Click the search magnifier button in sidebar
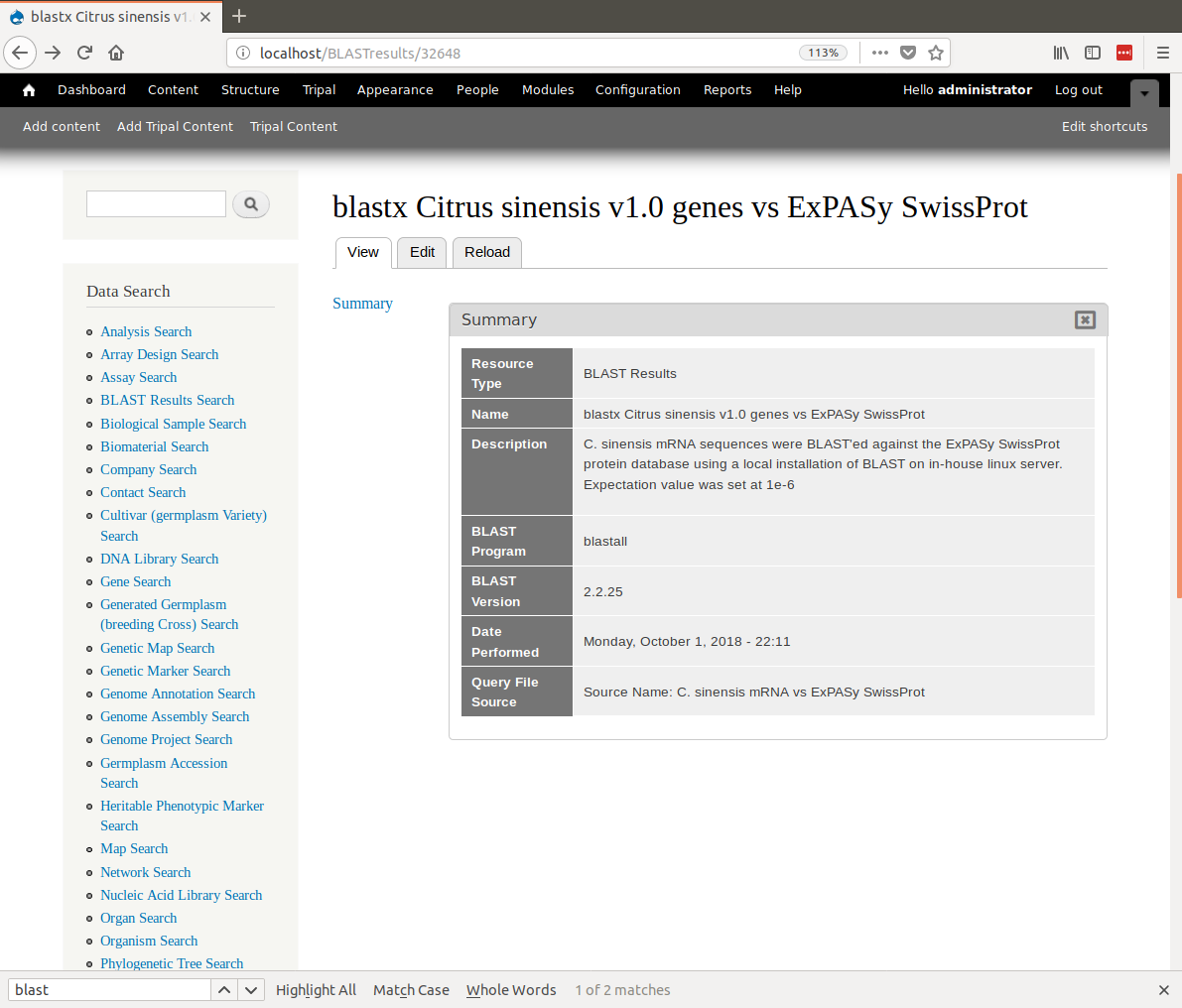Viewport: 1182px width, 1008px height. [251, 204]
